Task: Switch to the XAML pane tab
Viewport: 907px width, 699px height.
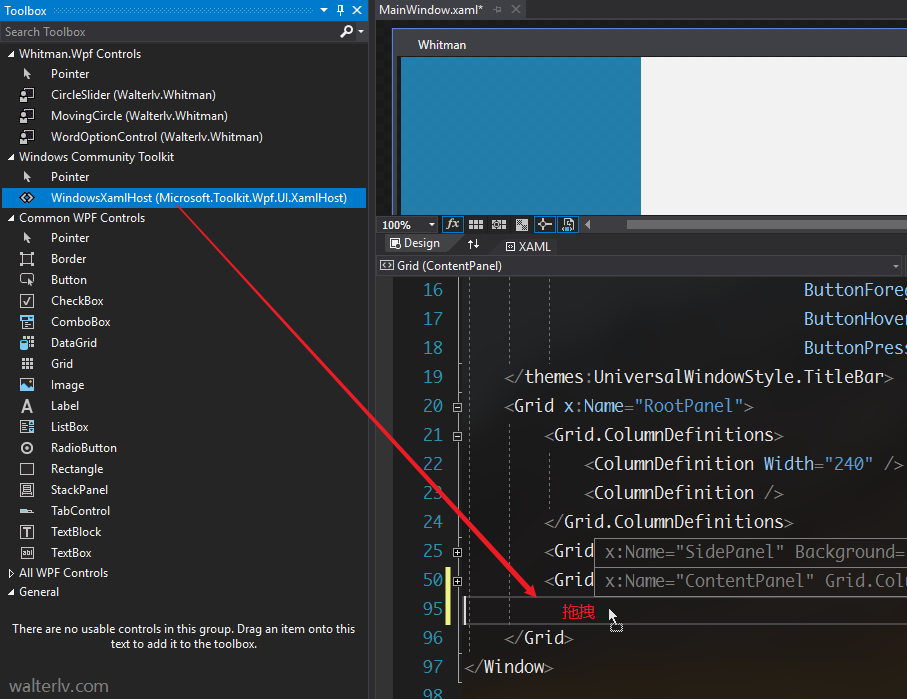Action: [528, 247]
